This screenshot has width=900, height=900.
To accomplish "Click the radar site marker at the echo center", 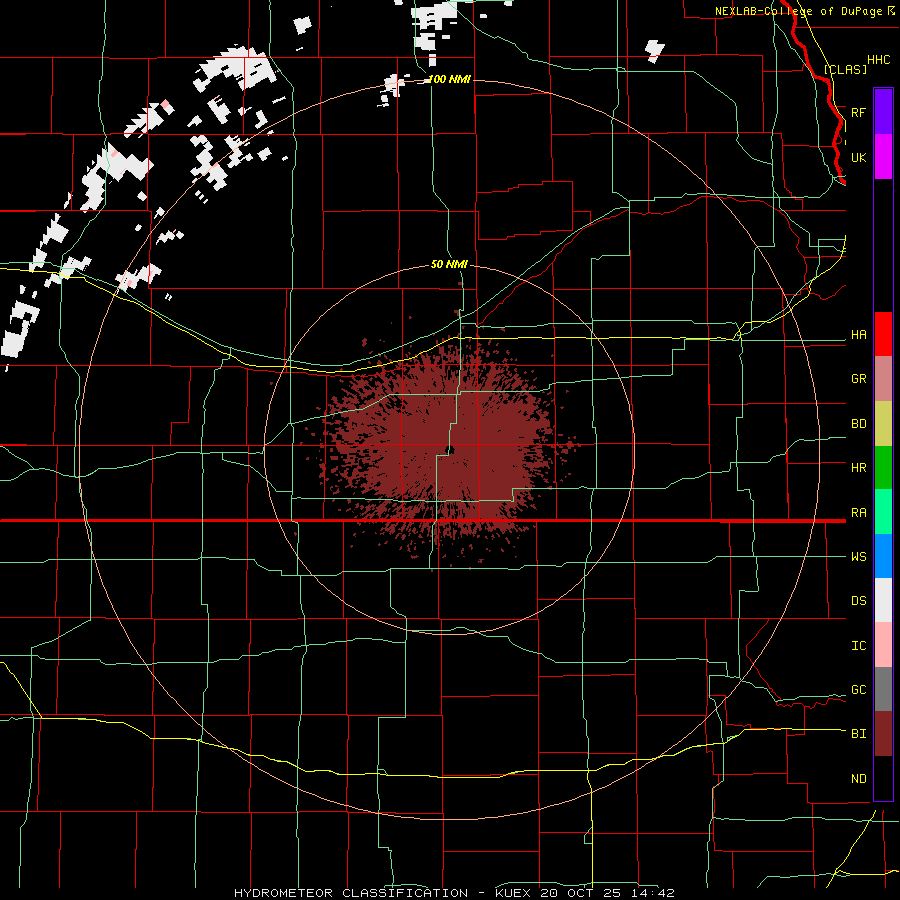I will [451, 450].
